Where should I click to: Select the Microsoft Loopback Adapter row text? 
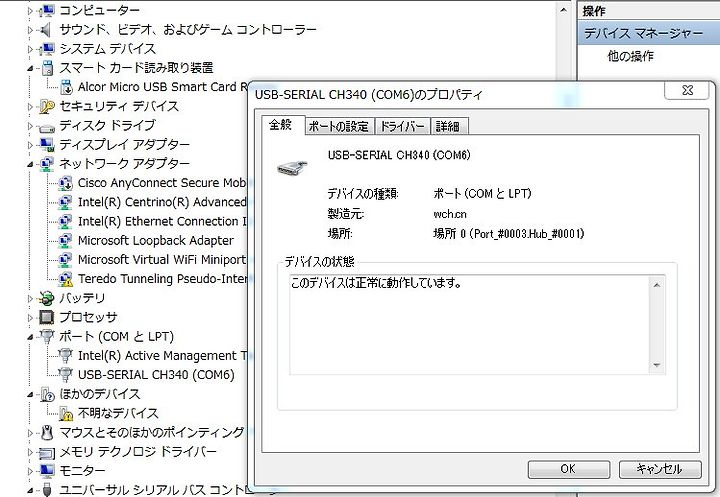coord(156,241)
